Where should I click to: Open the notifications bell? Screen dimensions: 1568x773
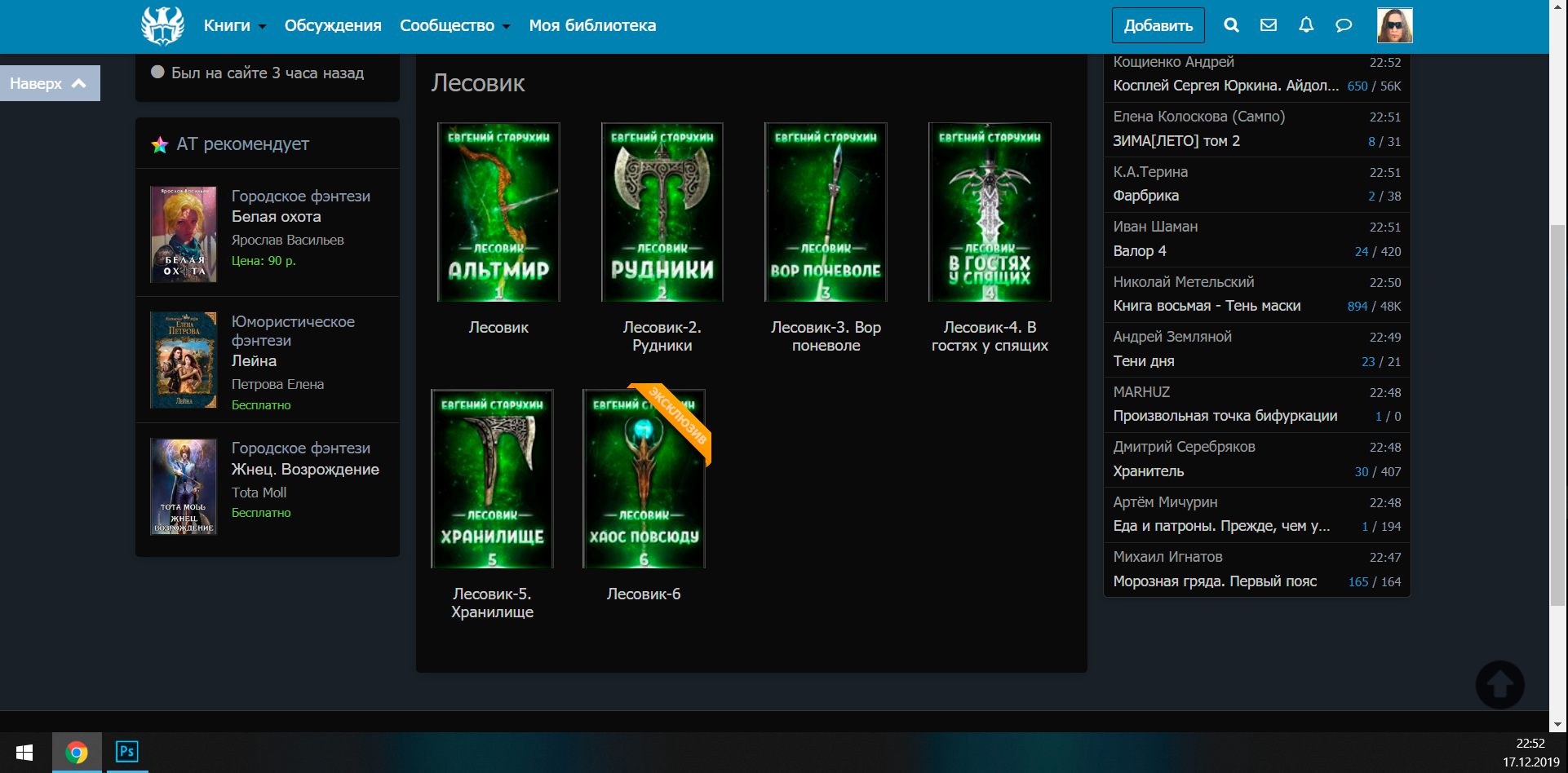[x=1306, y=25]
